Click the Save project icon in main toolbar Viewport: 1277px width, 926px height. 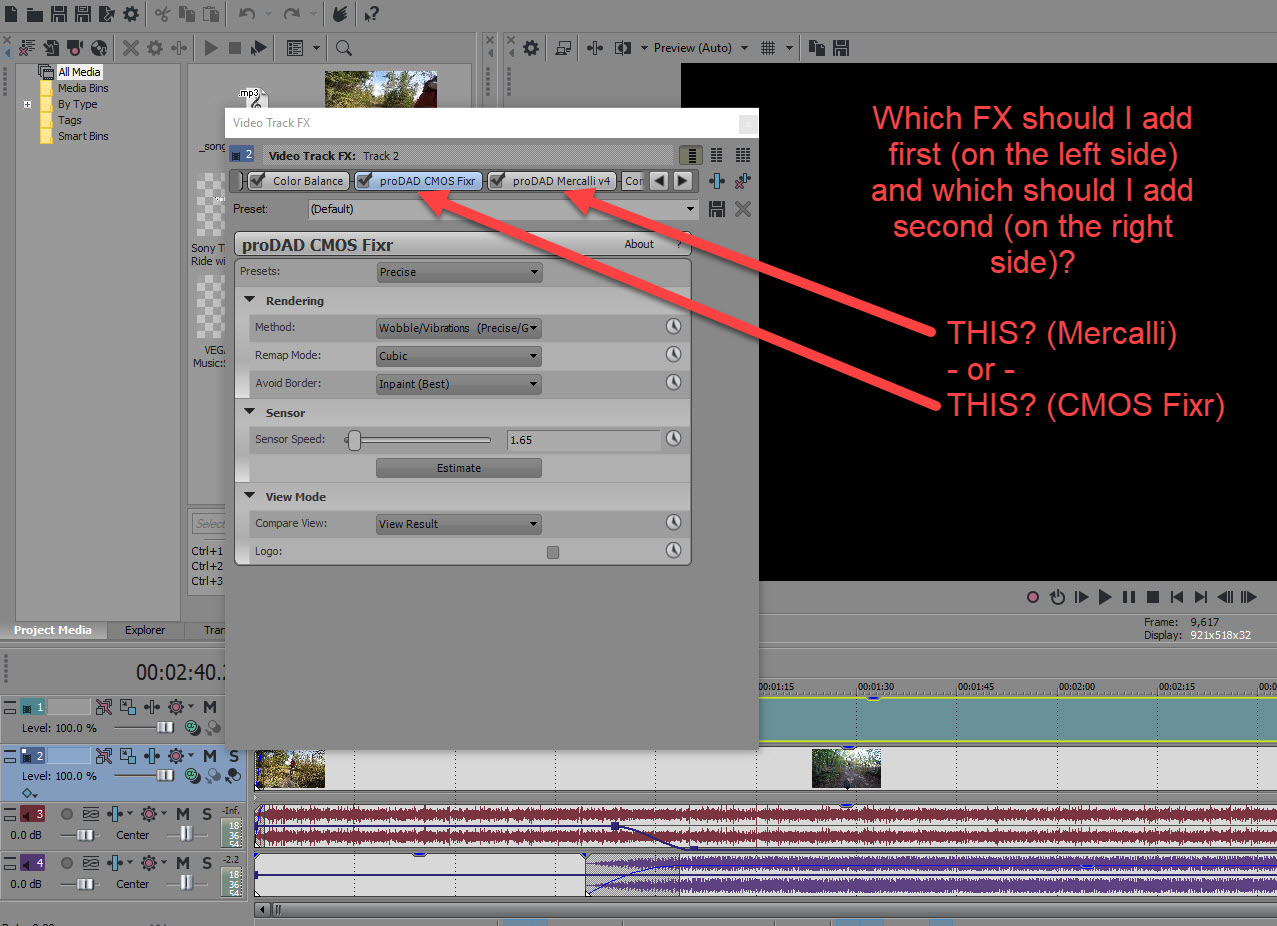[59, 14]
